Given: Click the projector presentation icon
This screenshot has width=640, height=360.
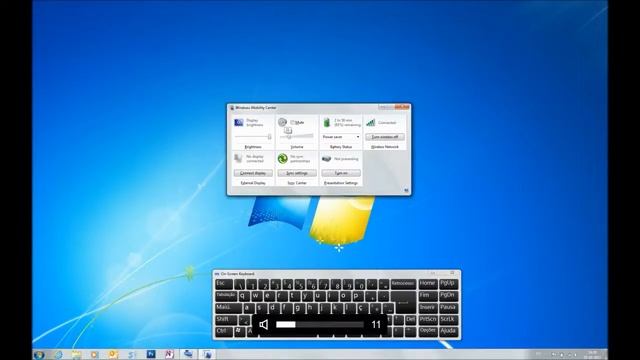Looking at the screenshot, I should [327, 158].
